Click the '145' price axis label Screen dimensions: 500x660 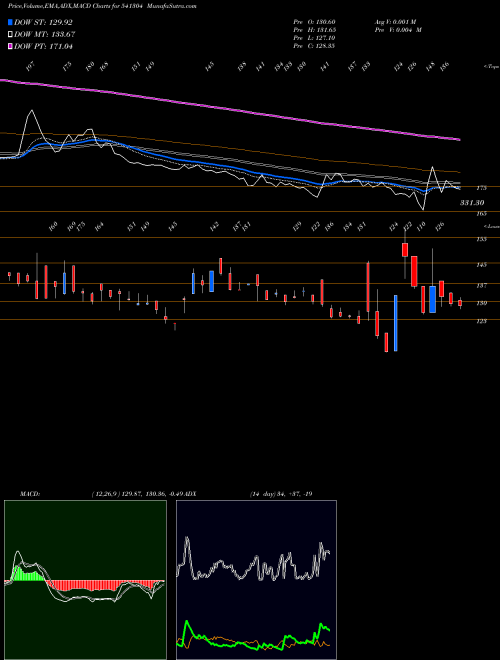click(482, 265)
